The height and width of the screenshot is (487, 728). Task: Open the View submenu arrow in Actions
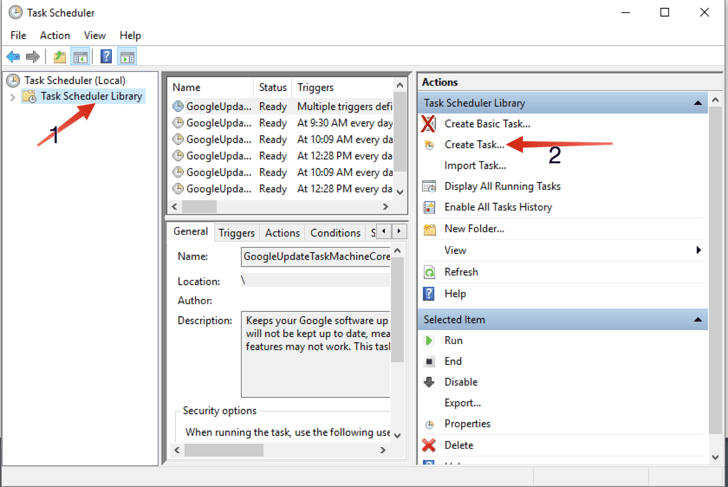pos(699,250)
